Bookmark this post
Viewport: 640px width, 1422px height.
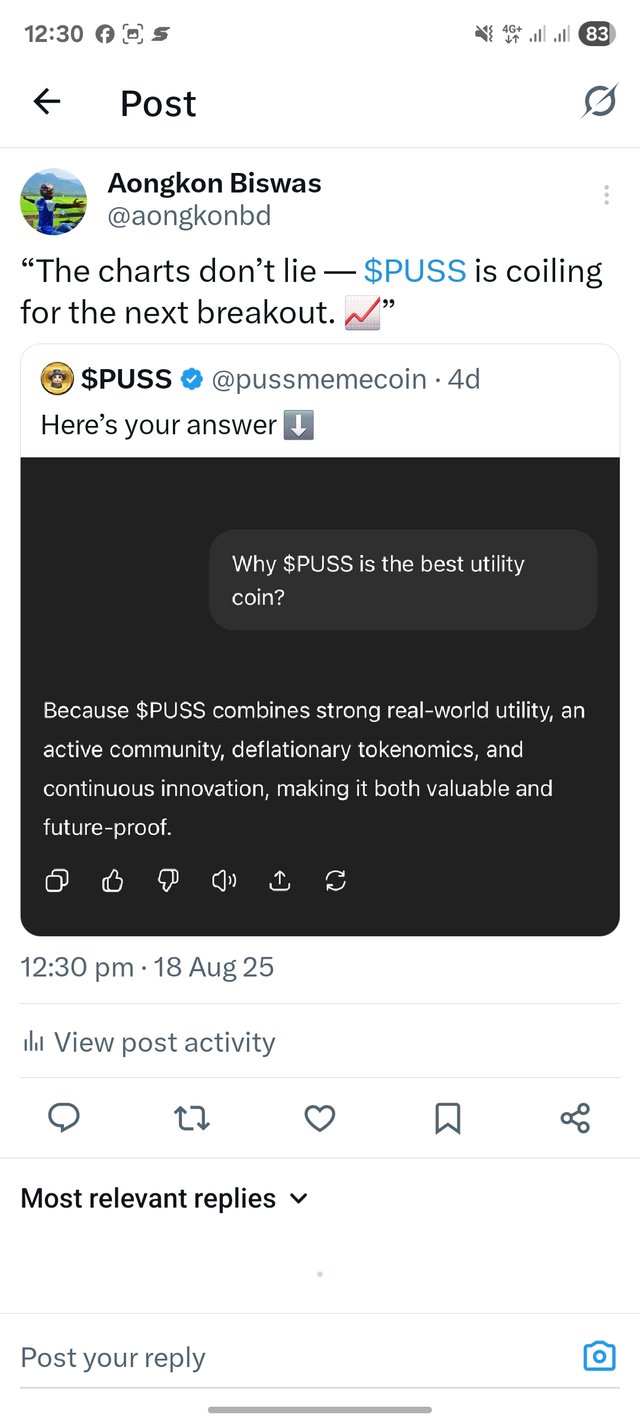[447, 1117]
